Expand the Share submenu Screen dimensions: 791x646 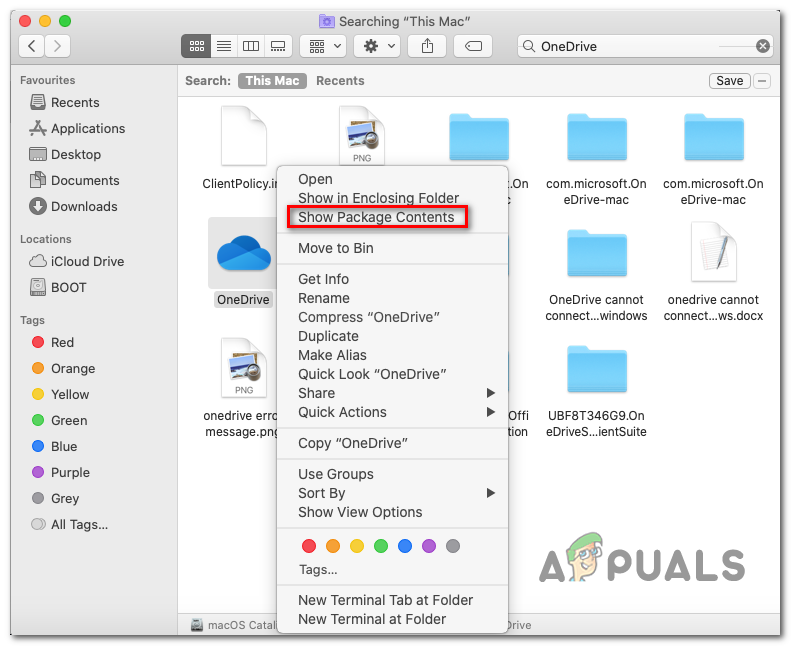point(392,393)
